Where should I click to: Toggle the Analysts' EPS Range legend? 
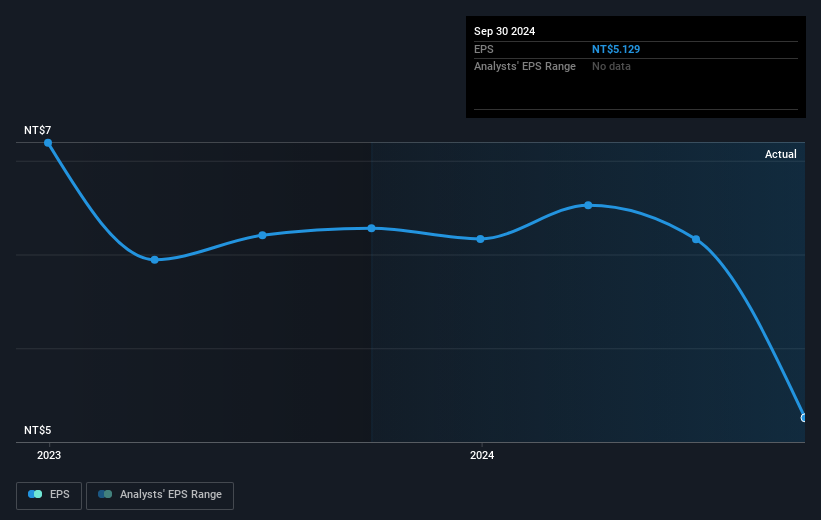pos(160,495)
